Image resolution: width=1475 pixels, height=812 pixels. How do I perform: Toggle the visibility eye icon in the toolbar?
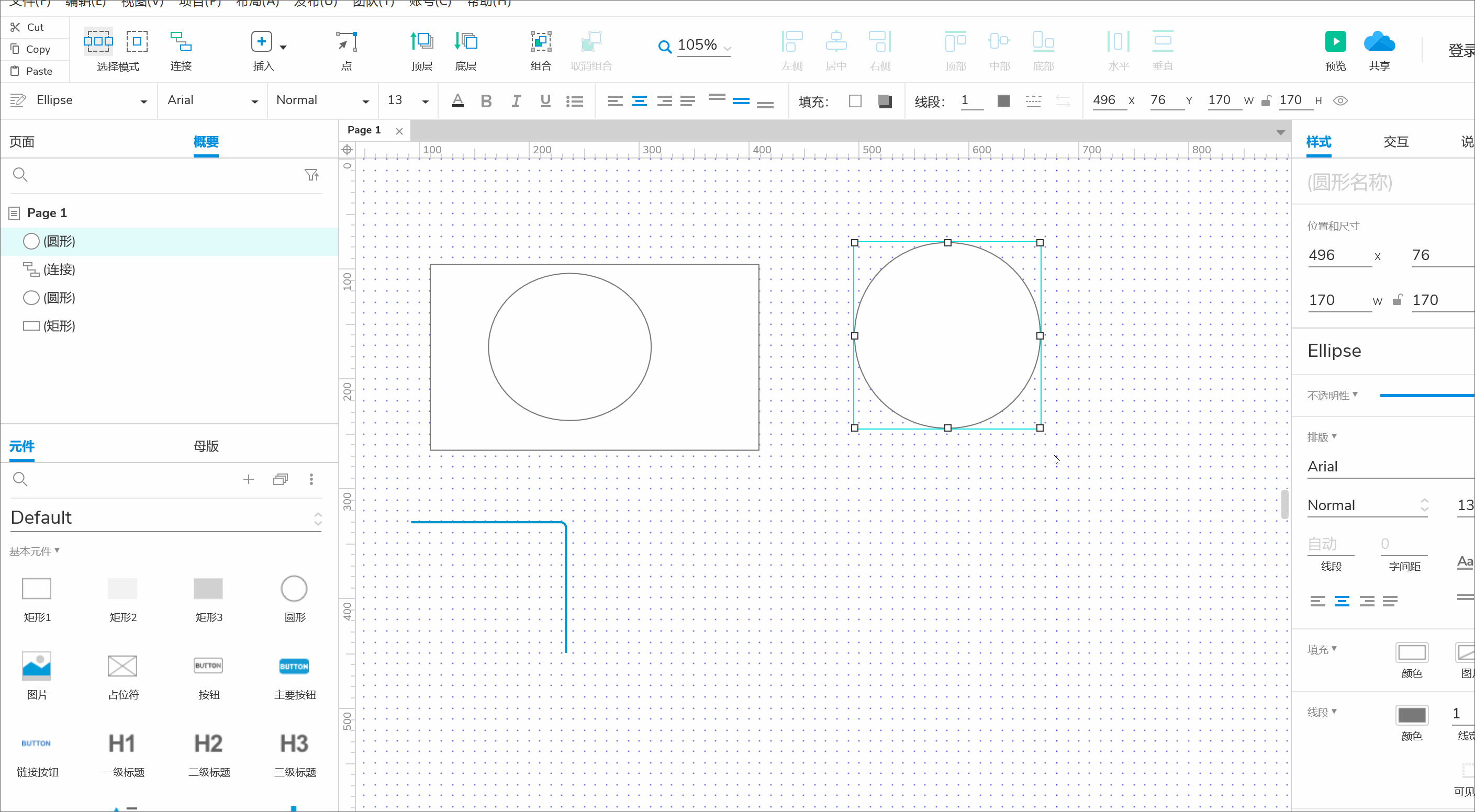(x=1340, y=100)
